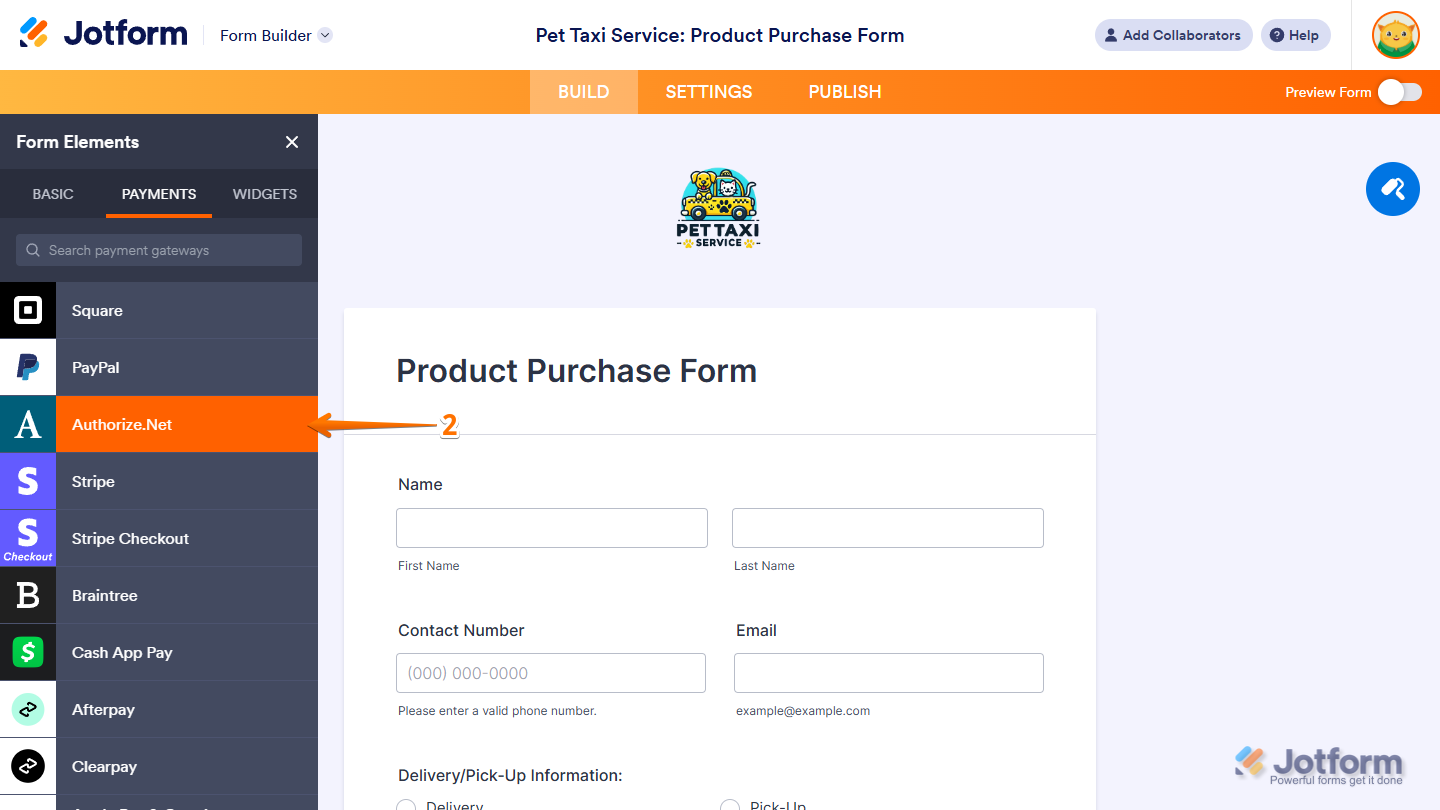Open the user avatar profile menu
Screen dimensions: 1440x810
[1395, 35]
